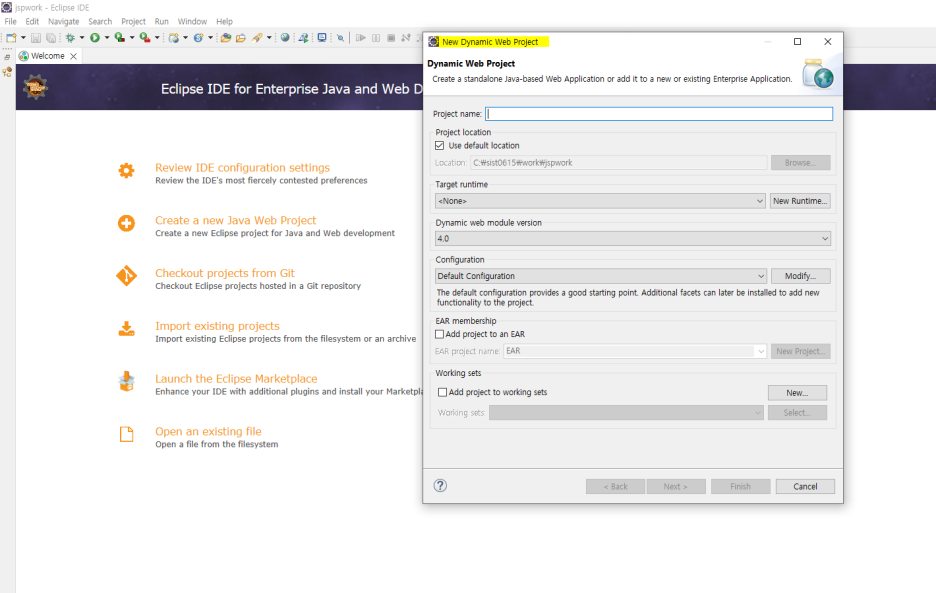Open the Edit menu
Screen dimensions: 936x593
[x=32, y=21]
